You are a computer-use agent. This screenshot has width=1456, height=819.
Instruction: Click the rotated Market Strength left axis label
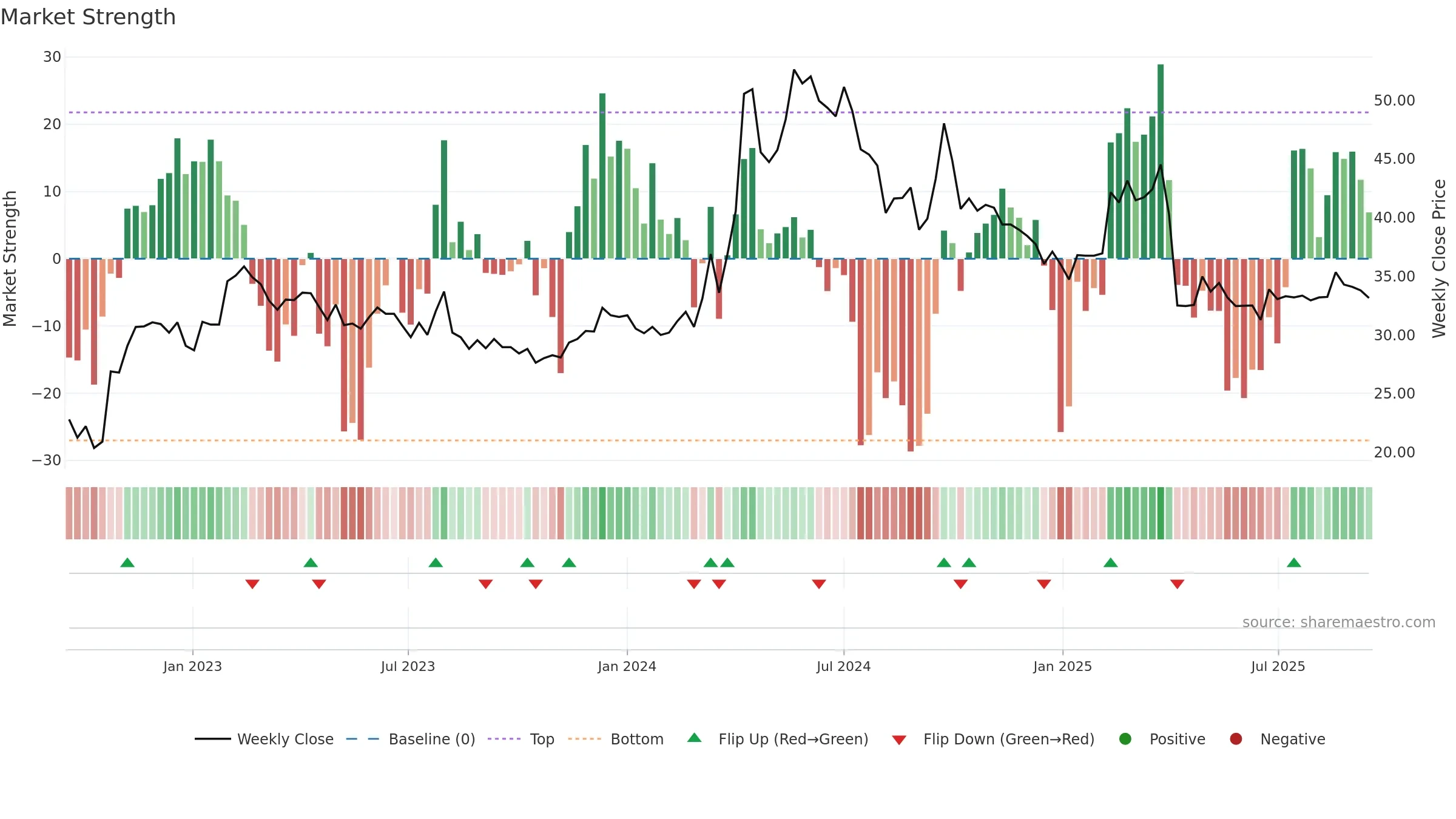tap(10, 258)
